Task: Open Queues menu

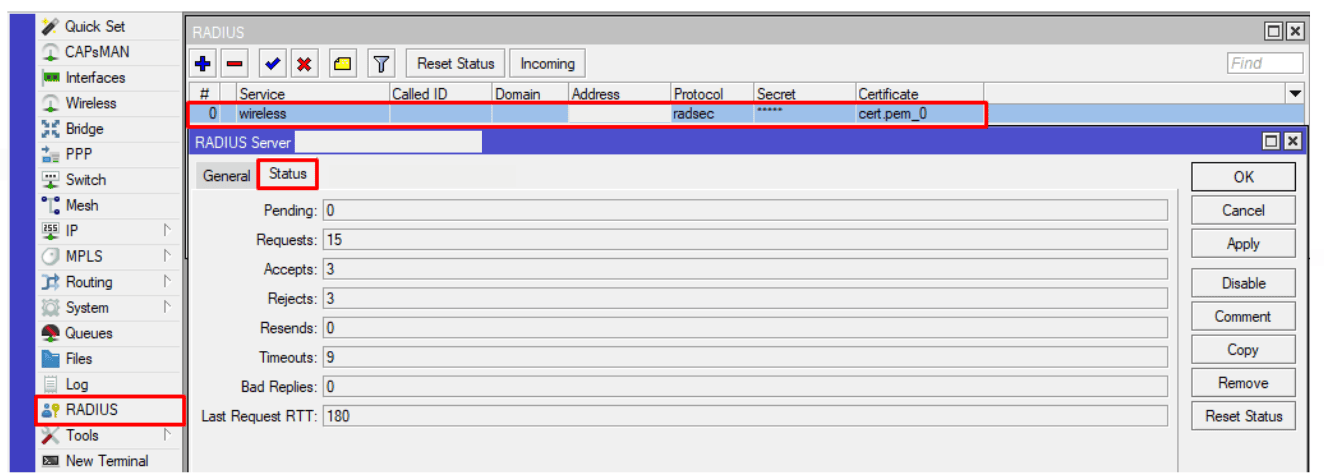Action: coord(89,333)
